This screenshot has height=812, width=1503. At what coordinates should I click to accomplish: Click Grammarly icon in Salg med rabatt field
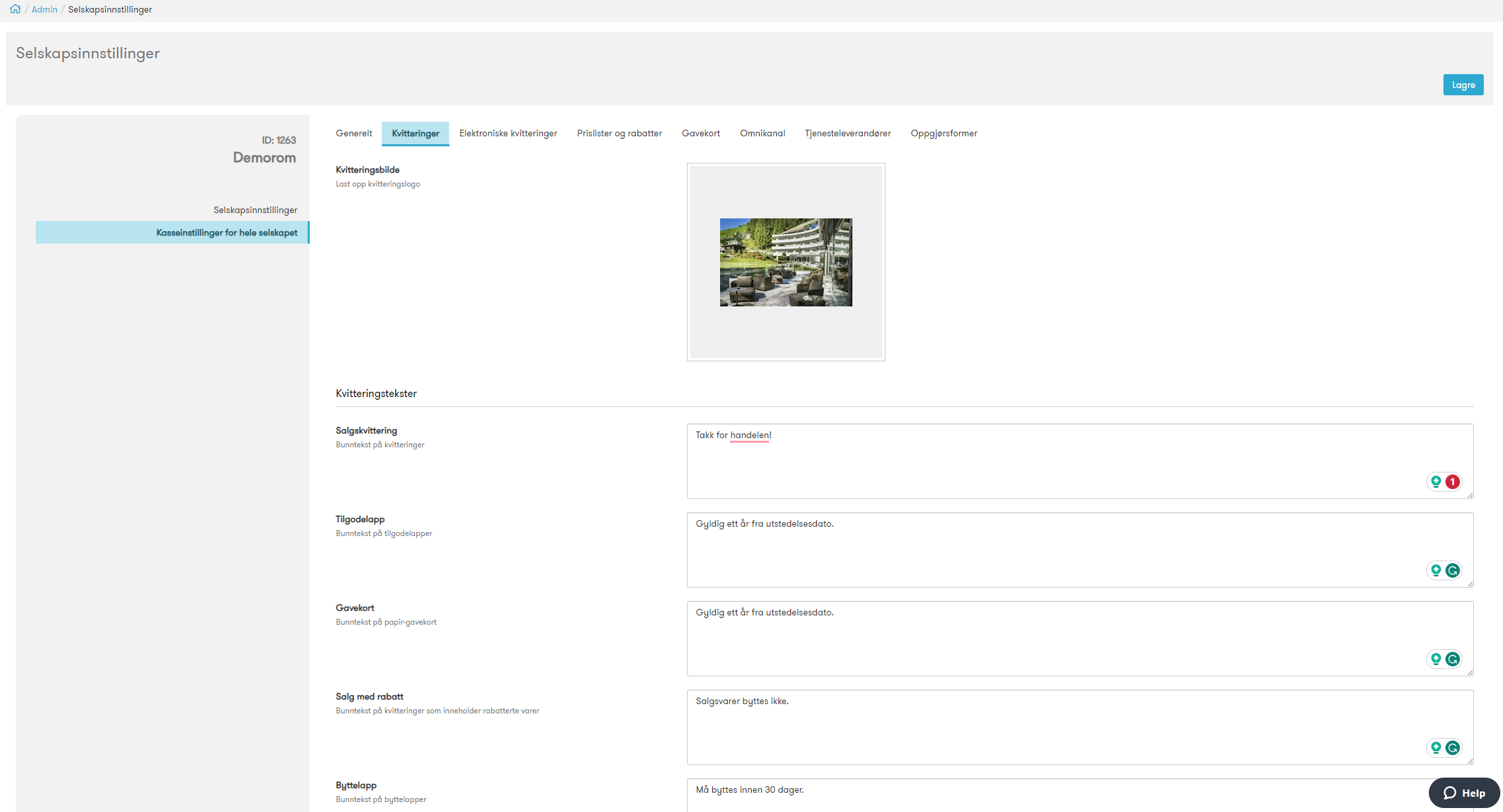[x=1452, y=748]
